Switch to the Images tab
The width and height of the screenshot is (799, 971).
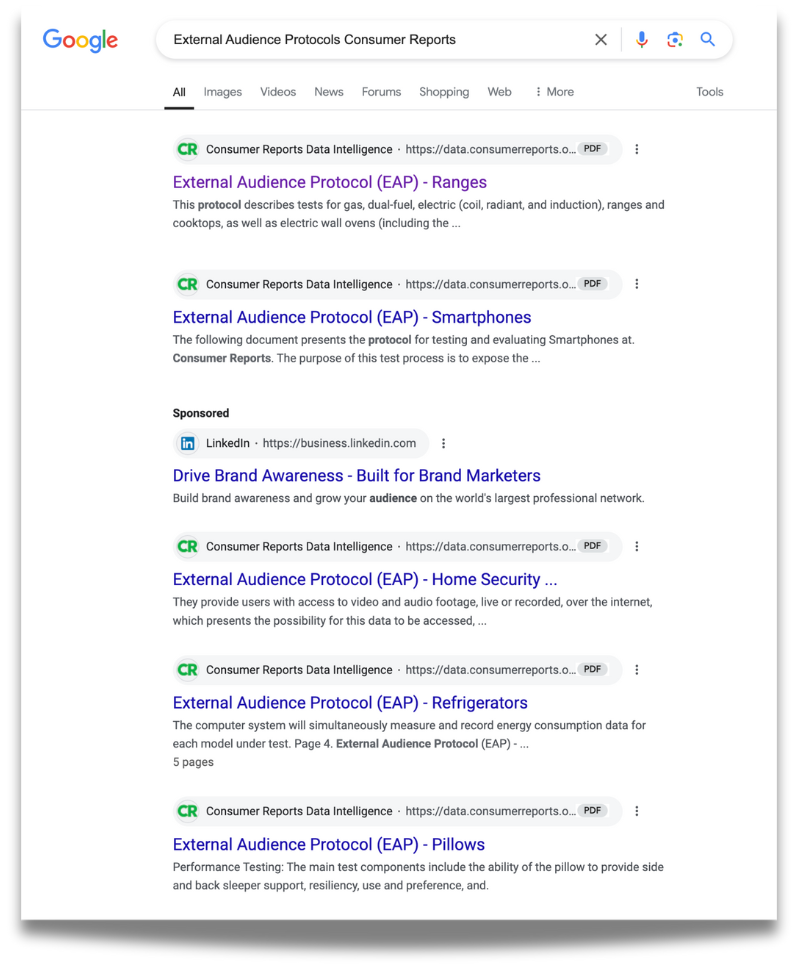(222, 92)
